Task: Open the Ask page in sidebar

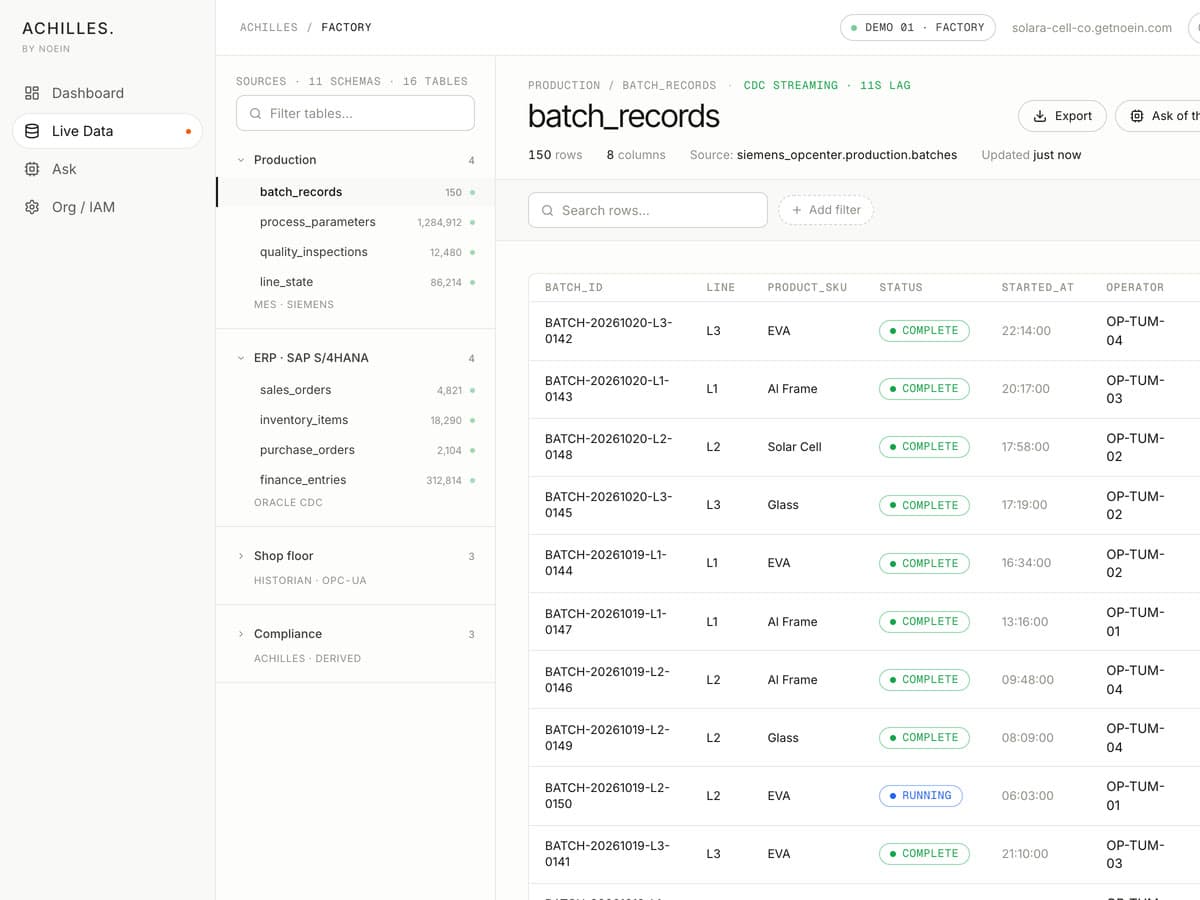Action: tap(107, 169)
